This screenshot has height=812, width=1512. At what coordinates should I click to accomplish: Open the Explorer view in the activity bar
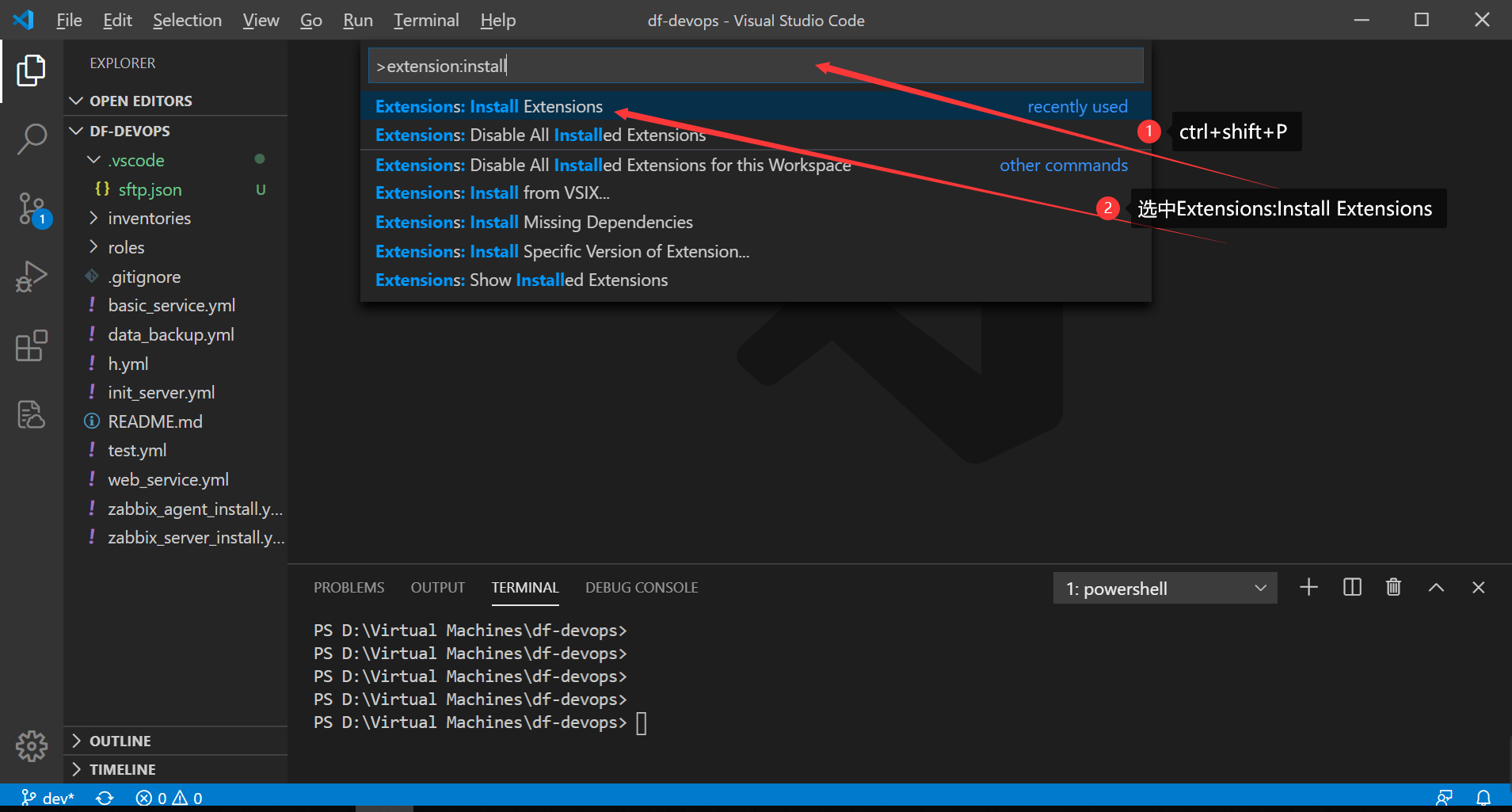pyautogui.click(x=31, y=70)
